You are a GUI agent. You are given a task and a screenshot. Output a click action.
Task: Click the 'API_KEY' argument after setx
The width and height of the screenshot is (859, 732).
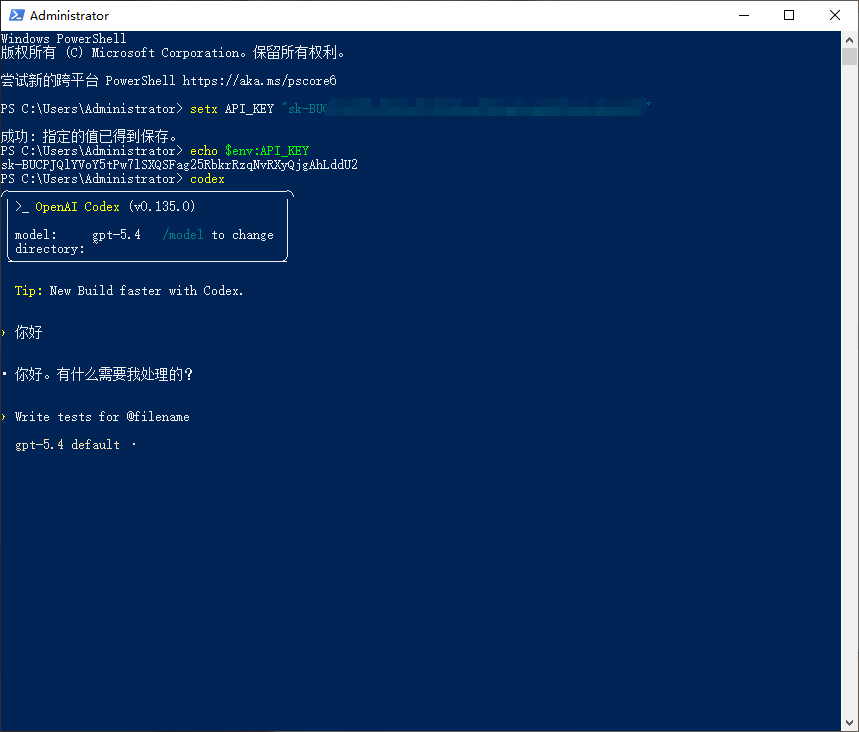[x=249, y=109]
